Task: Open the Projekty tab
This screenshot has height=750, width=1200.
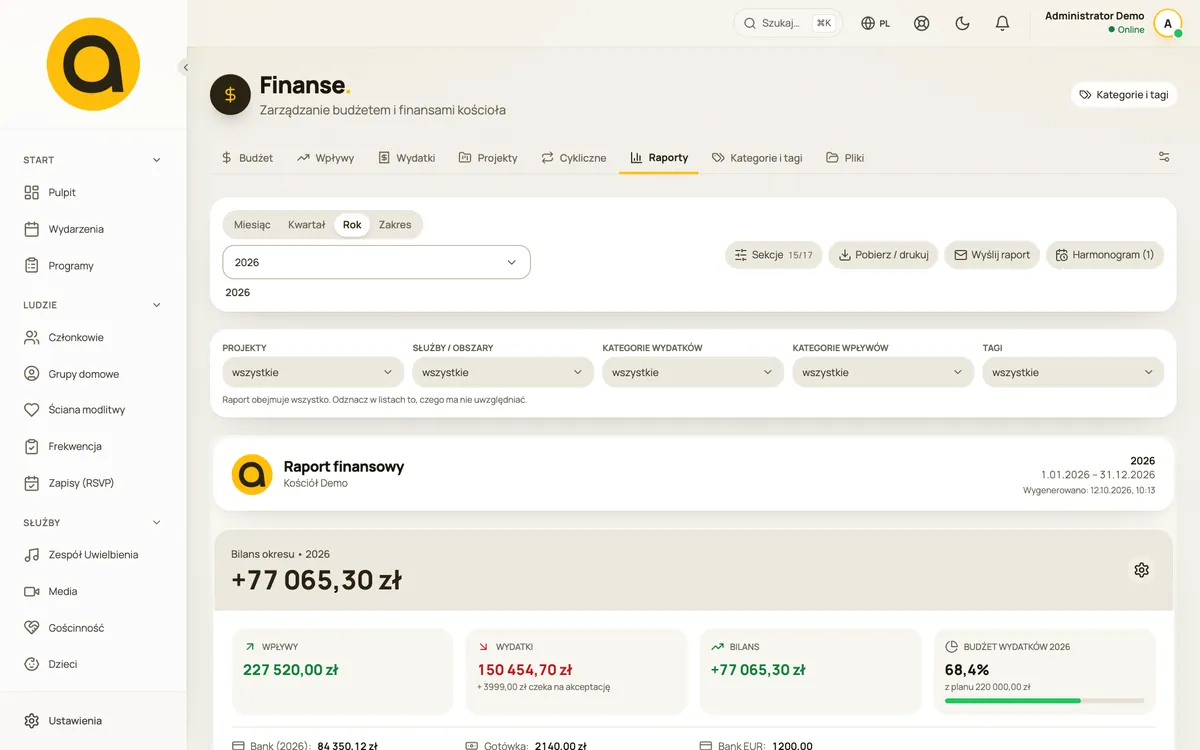Action: coord(488,158)
